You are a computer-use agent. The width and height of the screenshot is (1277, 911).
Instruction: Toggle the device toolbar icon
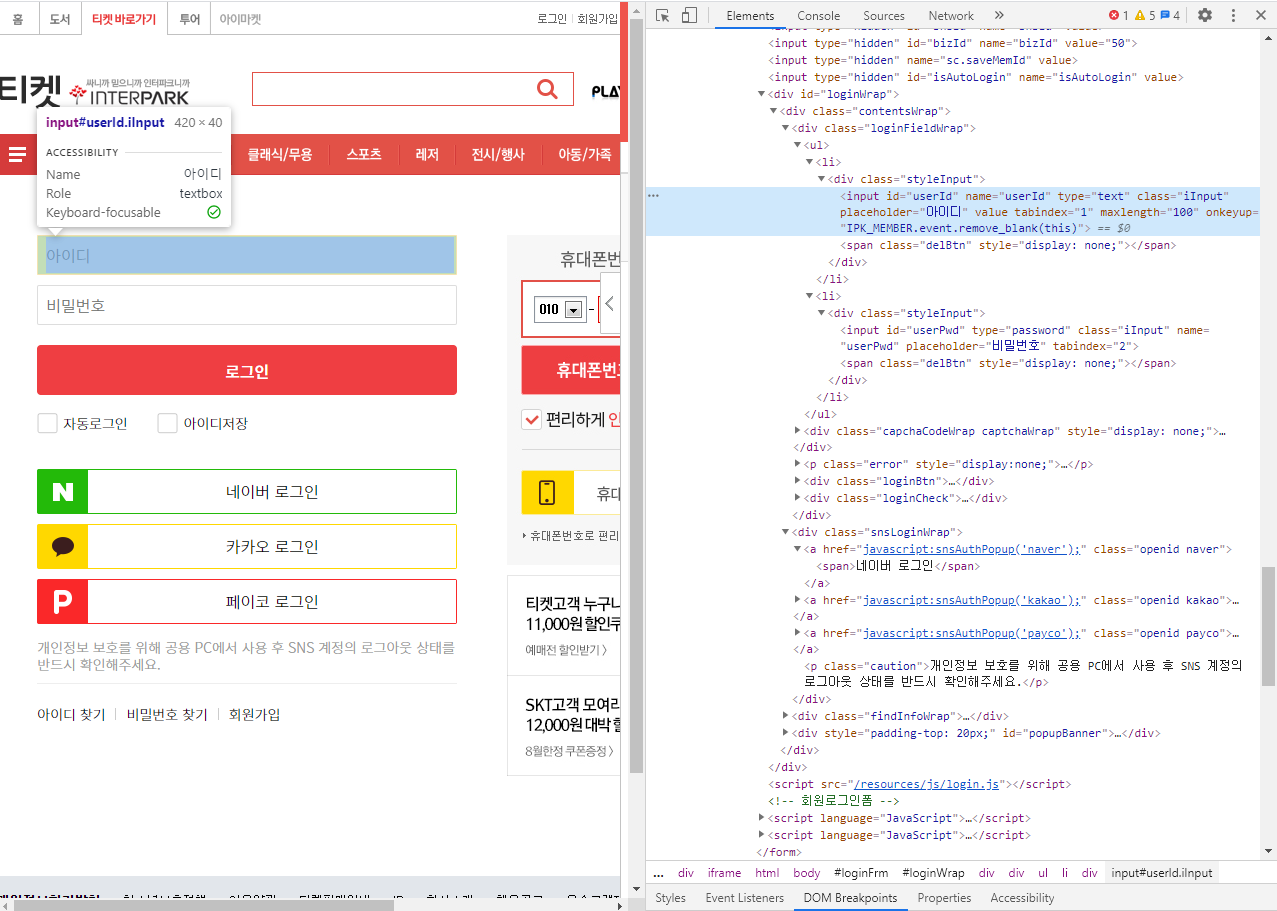[x=689, y=15]
